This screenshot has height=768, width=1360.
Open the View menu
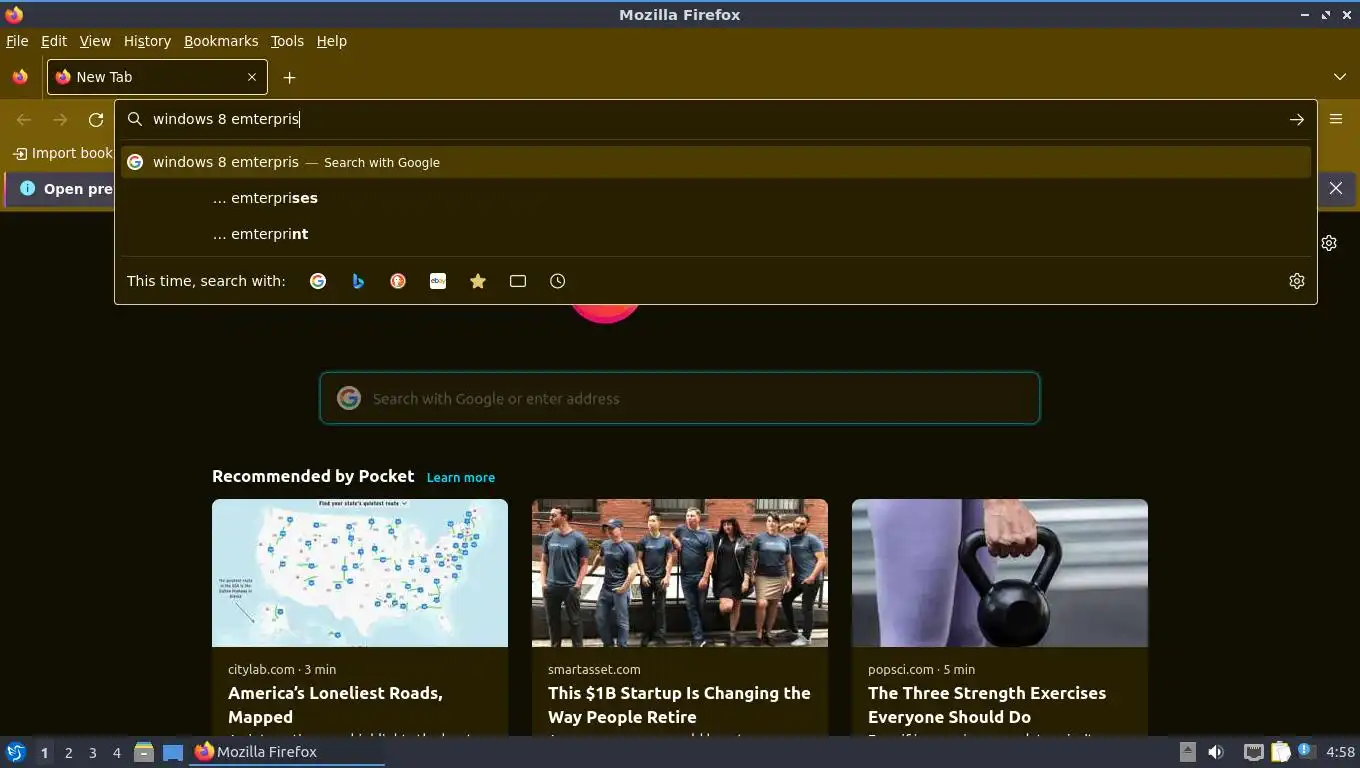[95, 41]
